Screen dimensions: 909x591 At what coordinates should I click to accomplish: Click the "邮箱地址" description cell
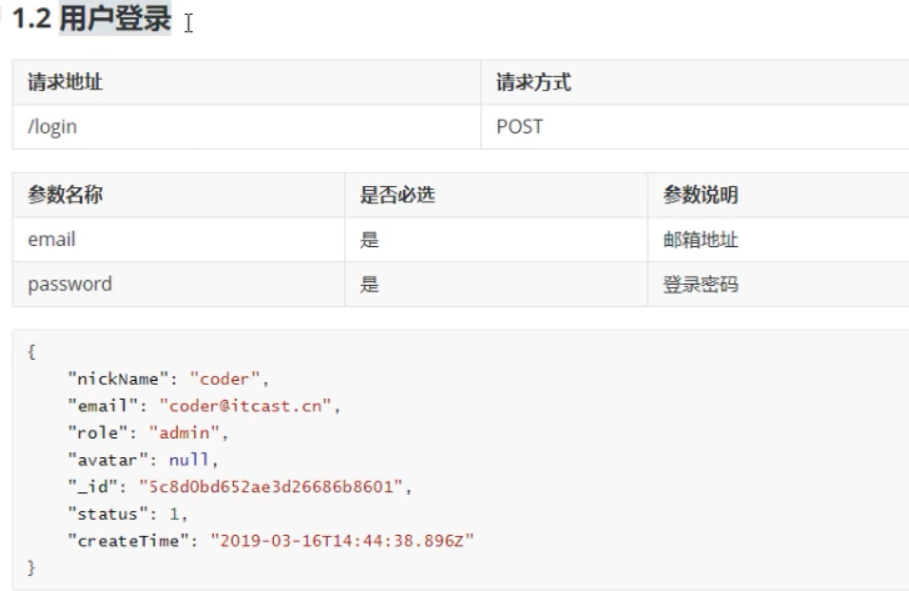pos(701,240)
